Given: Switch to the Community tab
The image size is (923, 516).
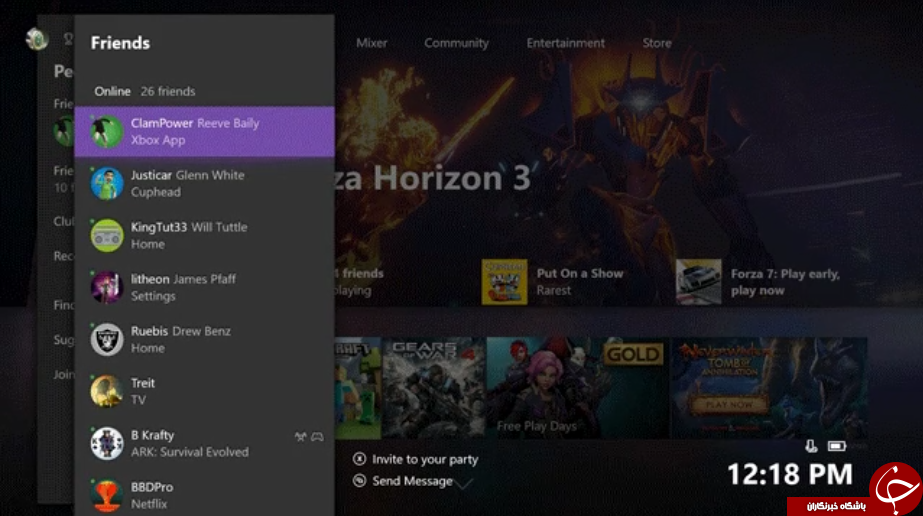Looking at the screenshot, I should coord(456,43).
